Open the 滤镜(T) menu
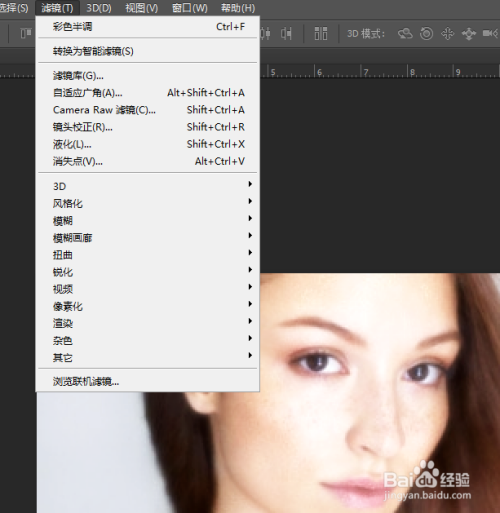Image resolution: width=500 pixels, height=513 pixels. pyautogui.click(x=57, y=8)
